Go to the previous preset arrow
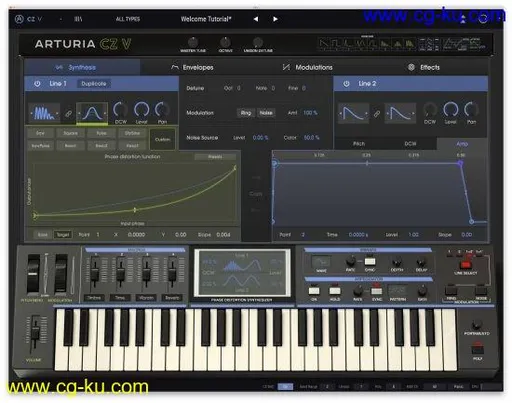The width and height of the screenshot is (512, 403). click(256, 19)
